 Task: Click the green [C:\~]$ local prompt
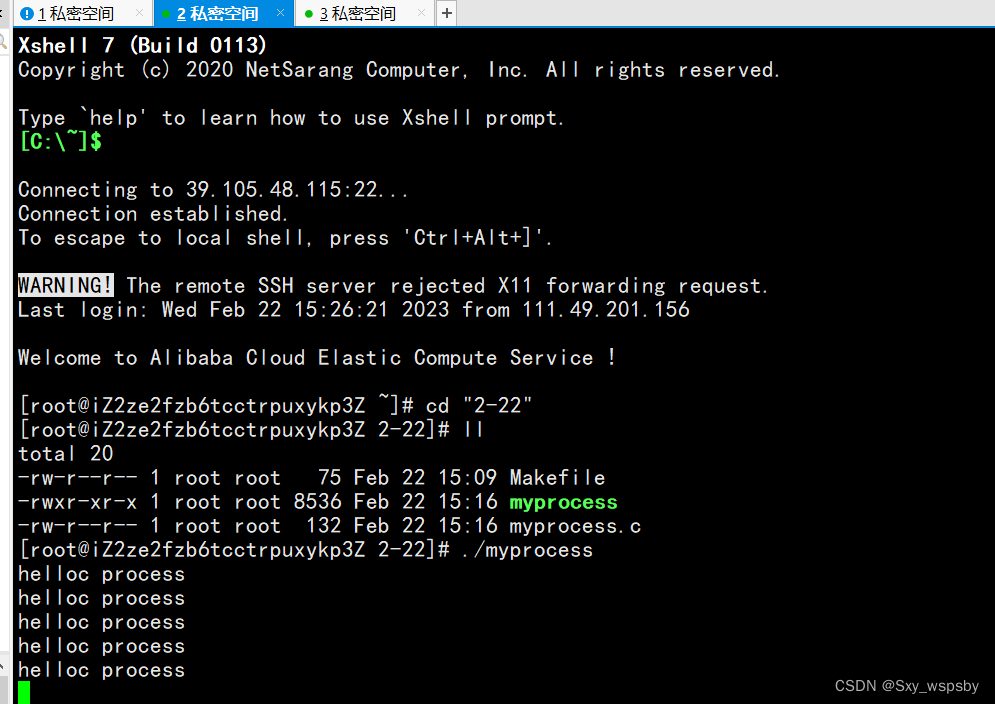coord(60,142)
